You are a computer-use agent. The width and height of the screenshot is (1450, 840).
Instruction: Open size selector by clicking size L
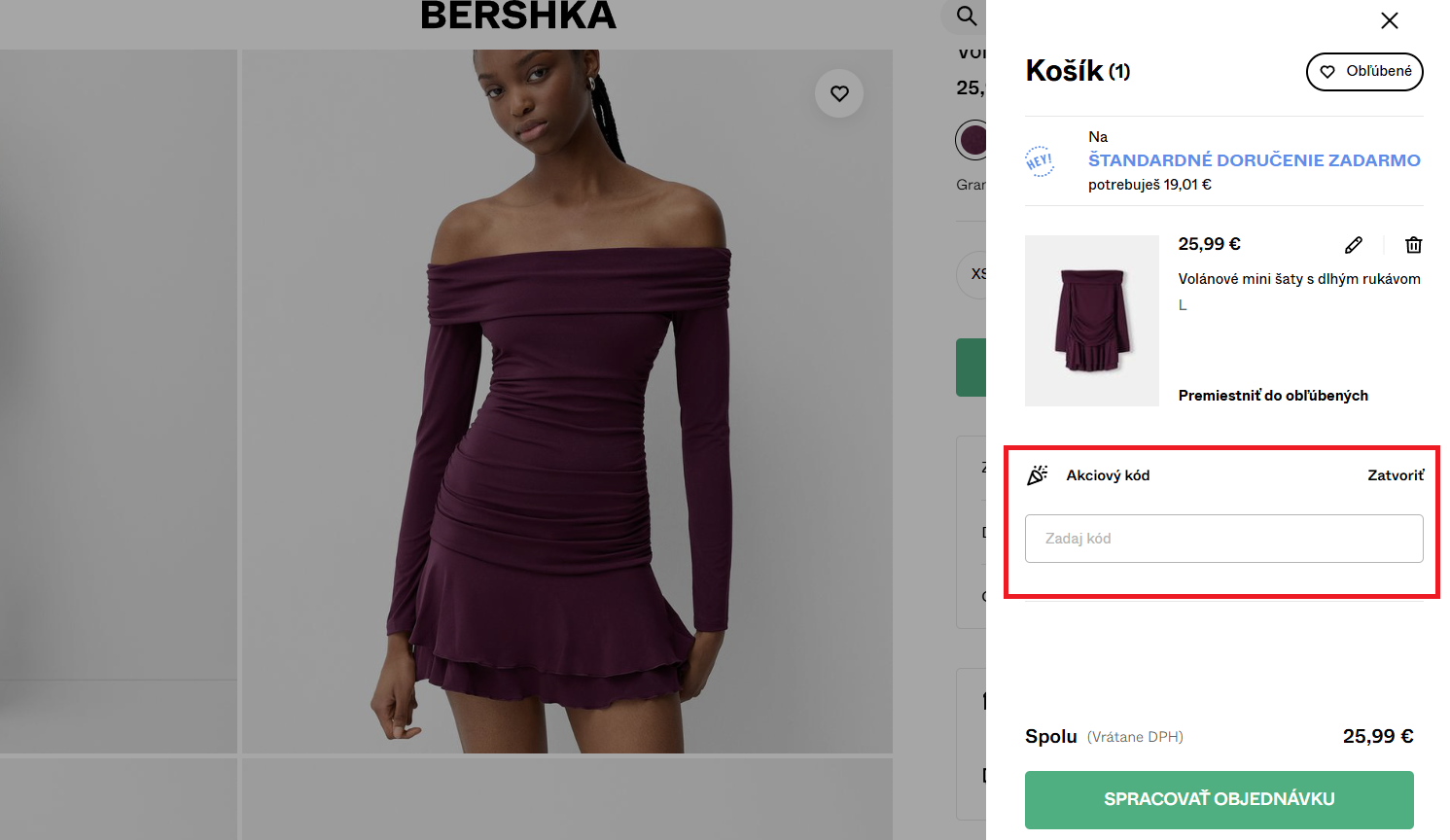coord(1183,304)
